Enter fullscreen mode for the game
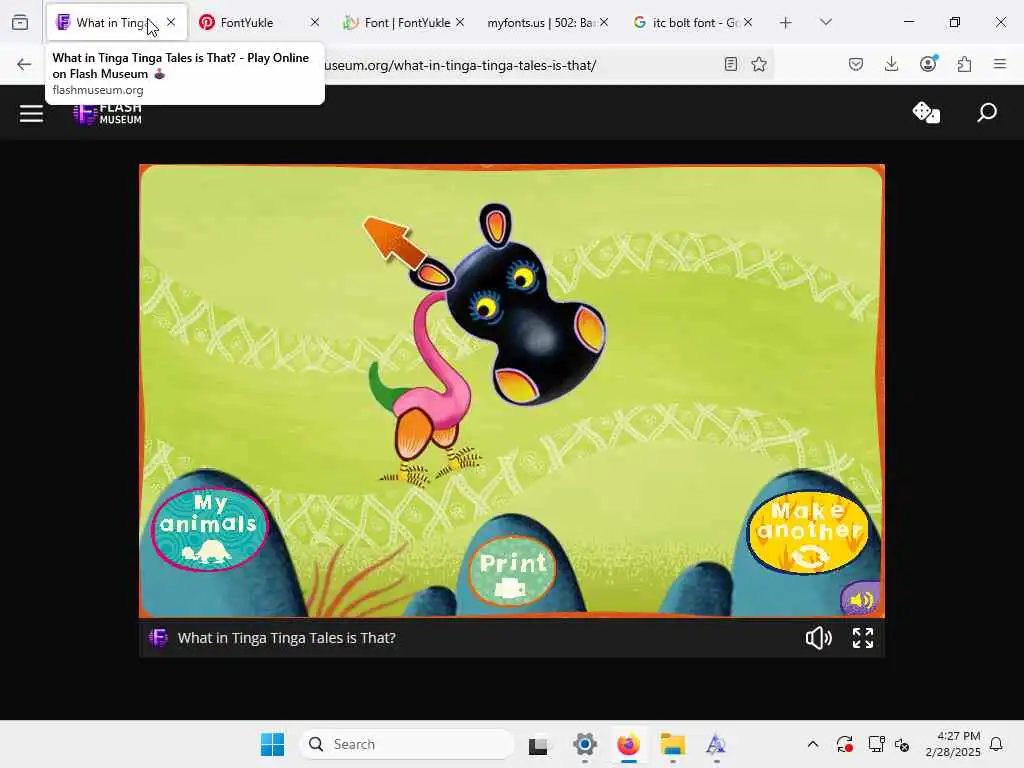 tap(863, 637)
